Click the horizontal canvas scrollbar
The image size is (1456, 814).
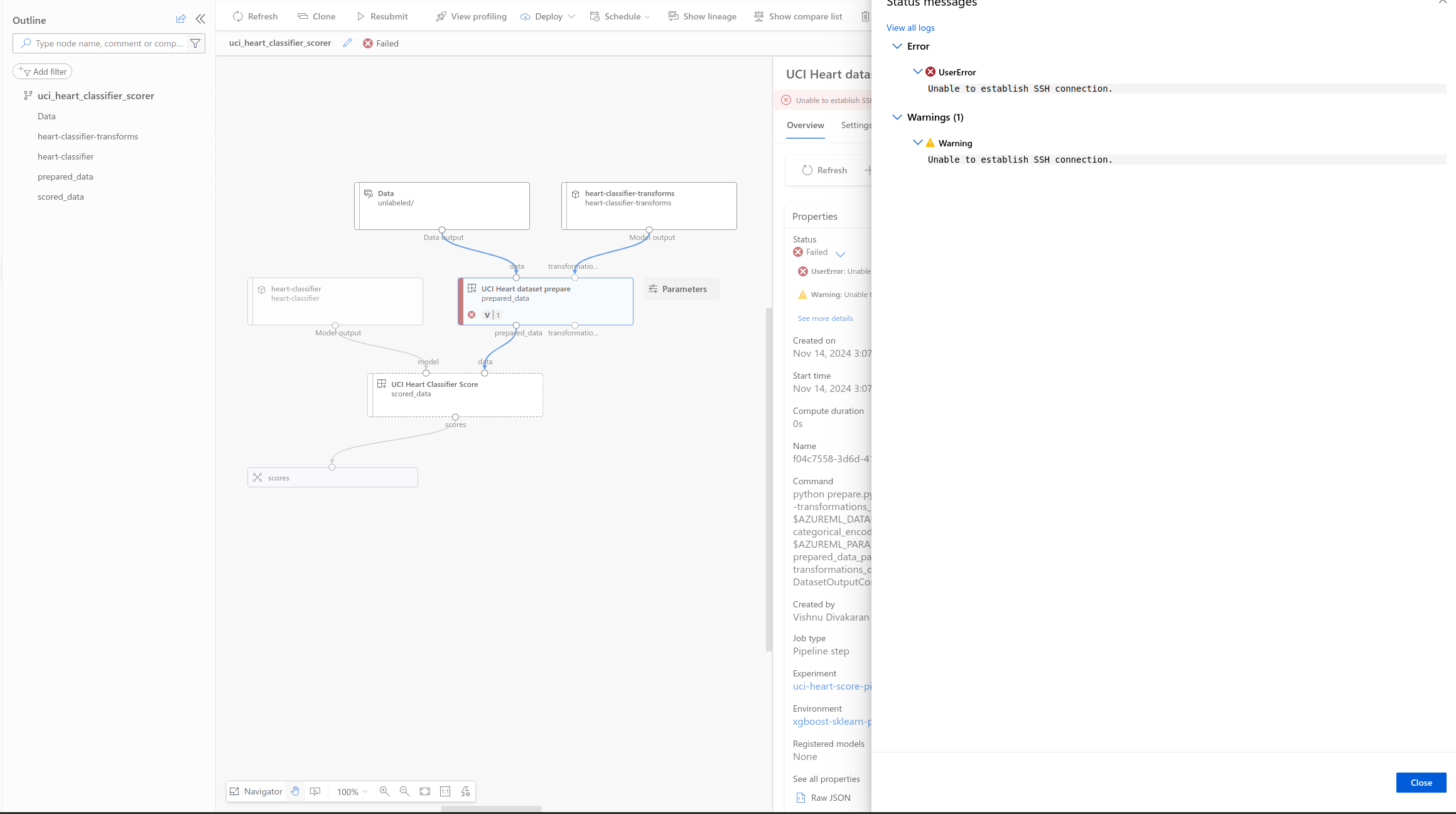pyautogui.click(x=491, y=809)
